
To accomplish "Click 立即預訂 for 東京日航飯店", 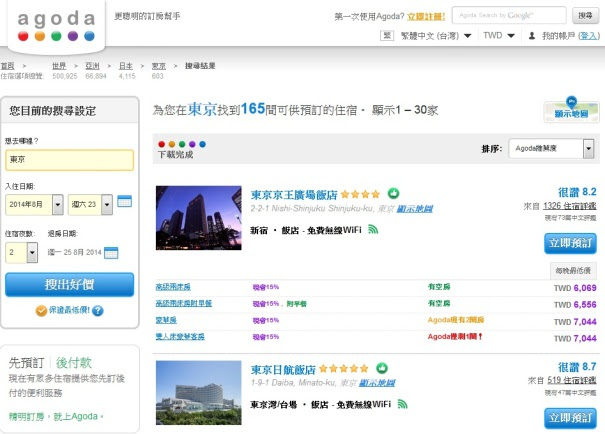I will click(x=570, y=418).
